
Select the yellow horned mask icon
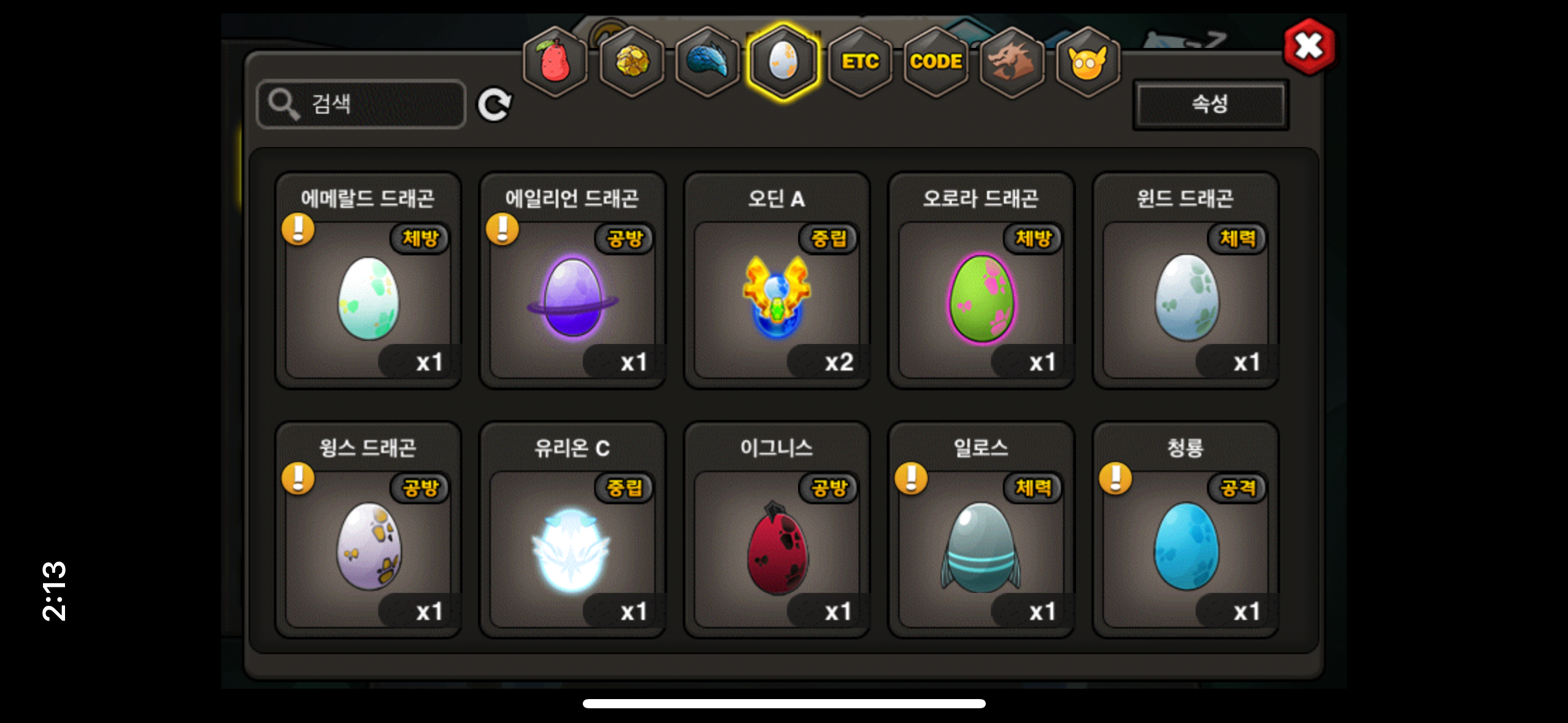1088,62
